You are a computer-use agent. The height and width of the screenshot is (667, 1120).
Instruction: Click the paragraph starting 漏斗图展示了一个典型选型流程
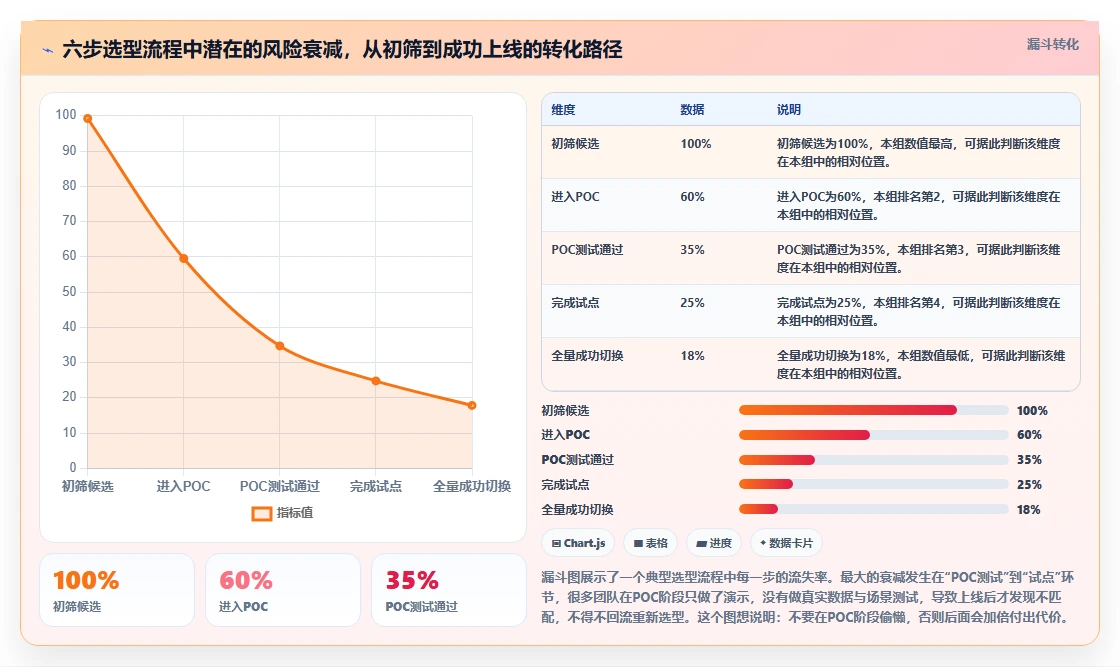pos(808,597)
